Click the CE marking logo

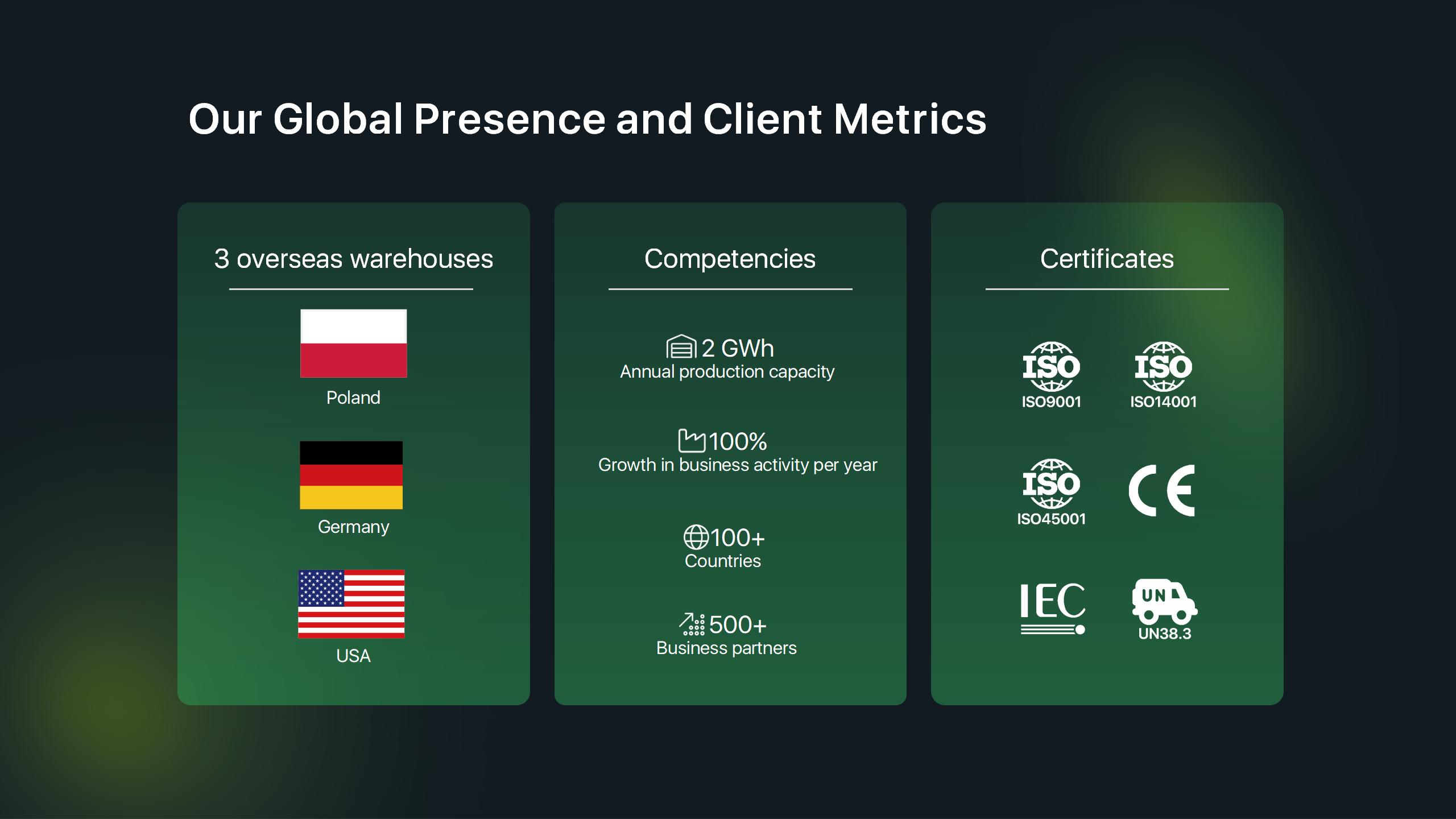pyautogui.click(x=1161, y=490)
